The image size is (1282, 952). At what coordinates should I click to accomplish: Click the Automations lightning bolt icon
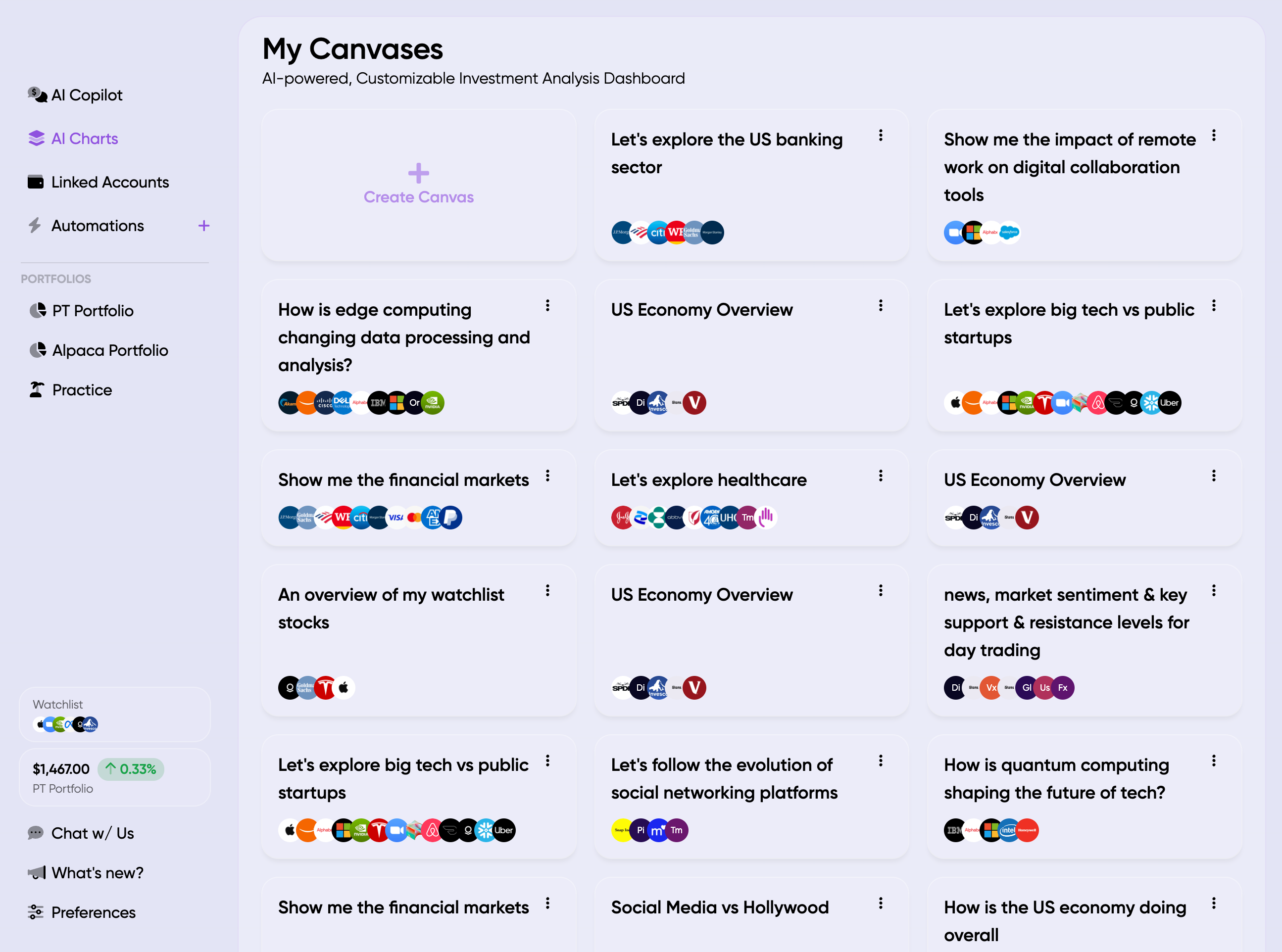(x=35, y=225)
